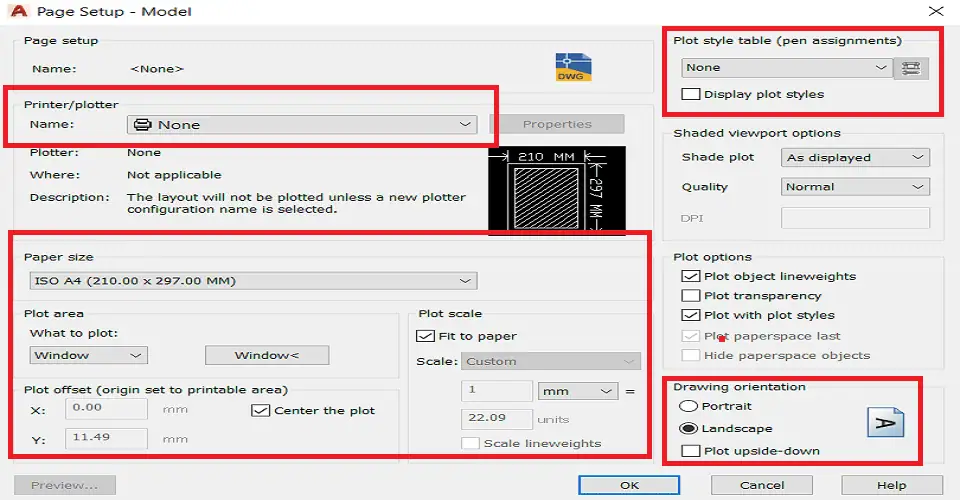Click the printer icon in plotter name
Viewport: 960px width, 500px height.
(x=143, y=125)
